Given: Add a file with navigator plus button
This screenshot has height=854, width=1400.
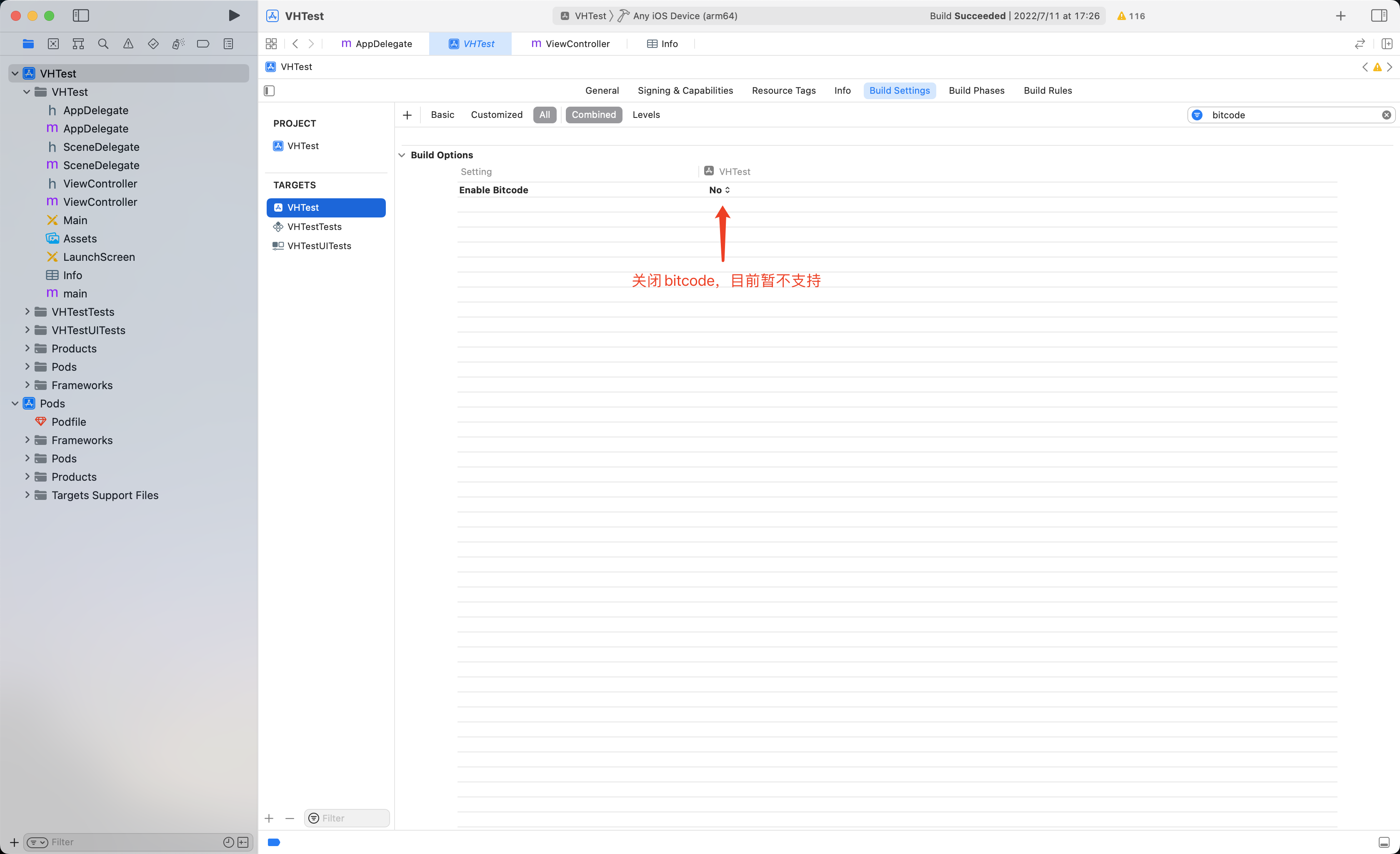Looking at the screenshot, I should point(14,842).
